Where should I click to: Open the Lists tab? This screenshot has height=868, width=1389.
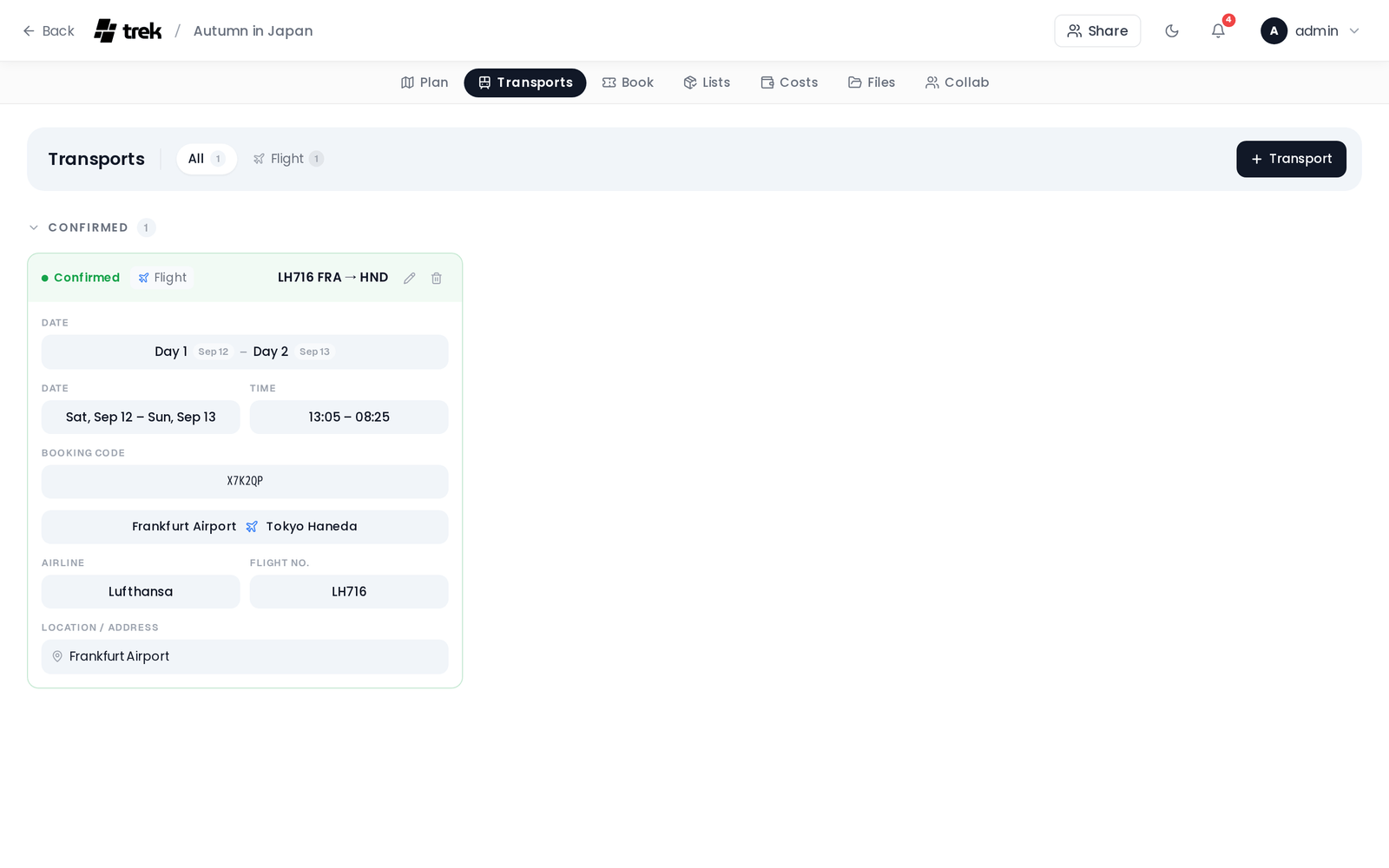click(x=707, y=82)
